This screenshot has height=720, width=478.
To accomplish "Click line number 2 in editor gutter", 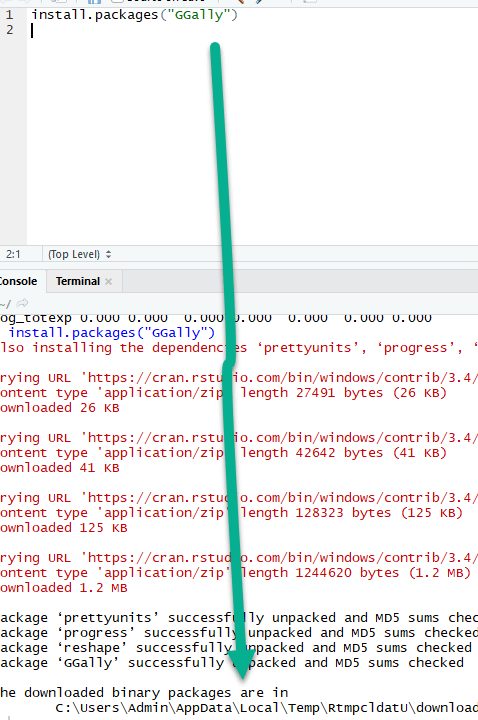I will 10,30.
